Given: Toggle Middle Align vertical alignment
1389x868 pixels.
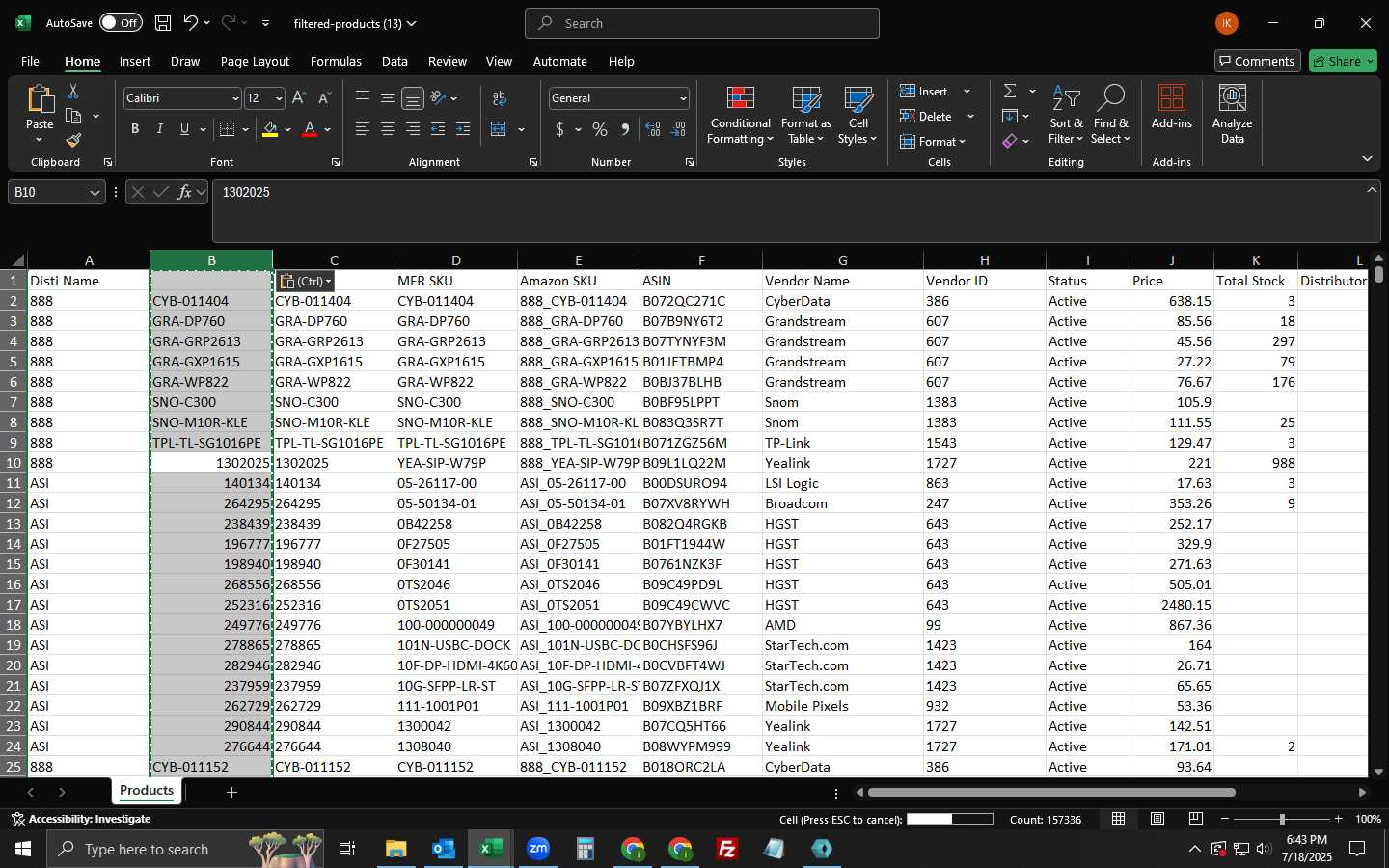Looking at the screenshot, I should pyautogui.click(x=388, y=98).
